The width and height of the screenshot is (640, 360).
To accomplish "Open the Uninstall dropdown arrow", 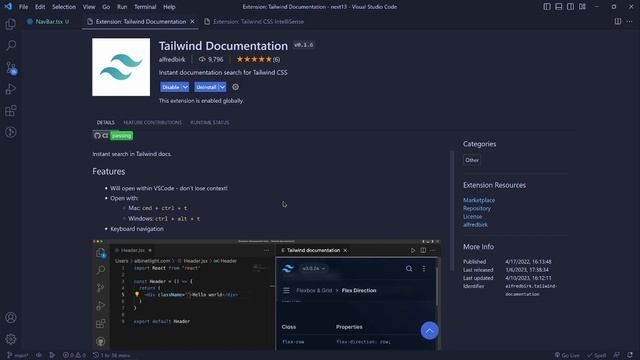I will pos(222,87).
